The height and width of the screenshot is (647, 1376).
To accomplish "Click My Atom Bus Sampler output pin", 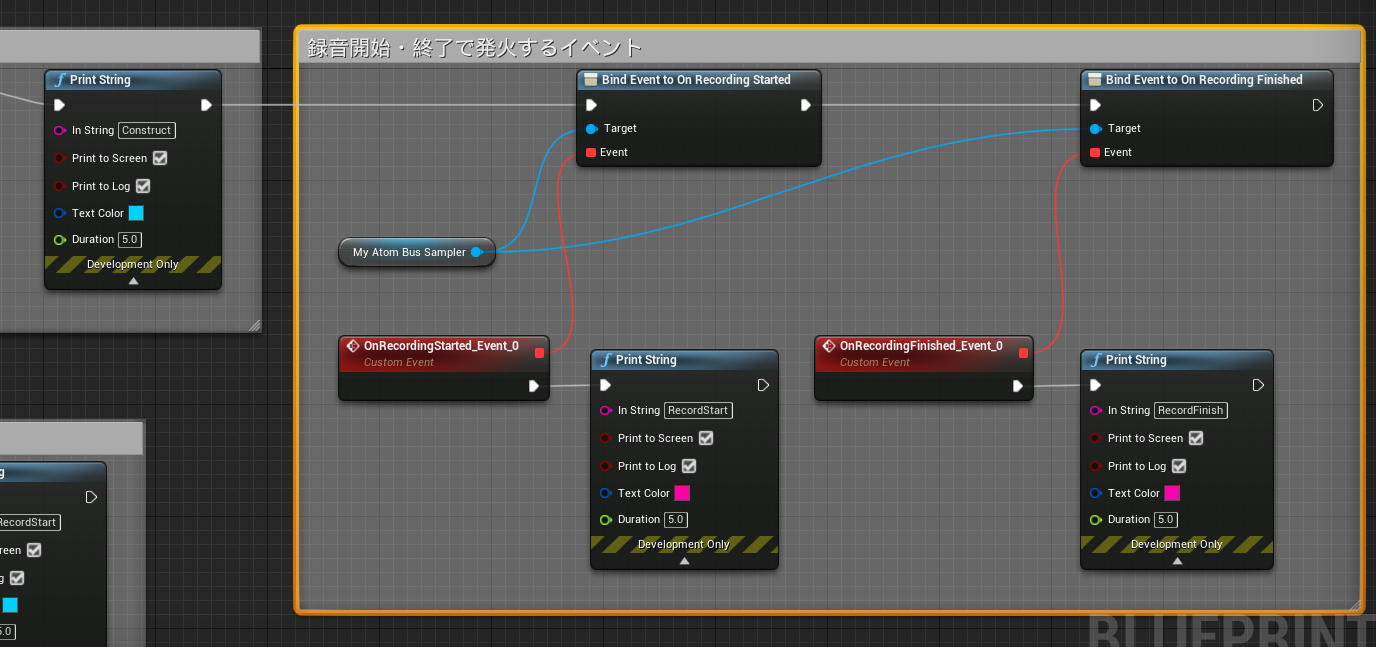I will 478,252.
